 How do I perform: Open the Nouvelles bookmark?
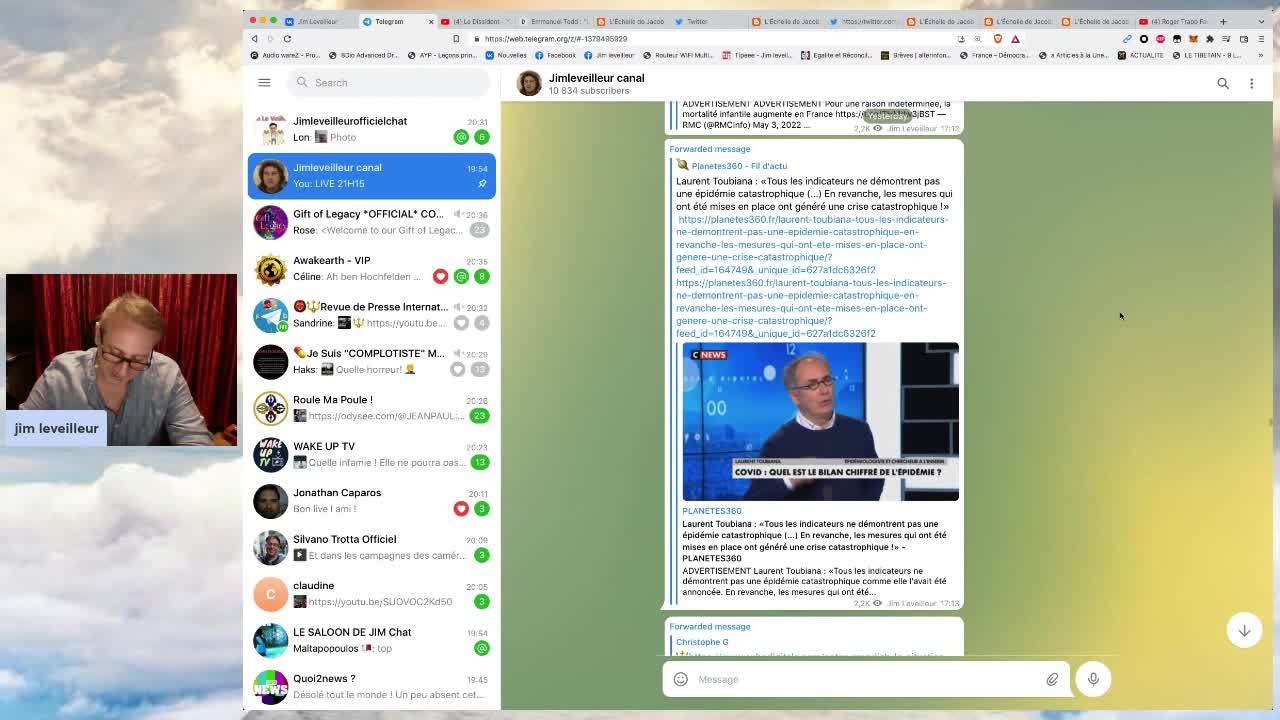click(506, 55)
